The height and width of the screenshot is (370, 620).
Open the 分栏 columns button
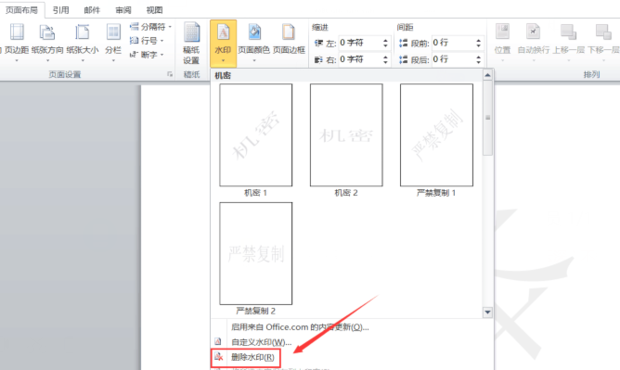[x=113, y=43]
